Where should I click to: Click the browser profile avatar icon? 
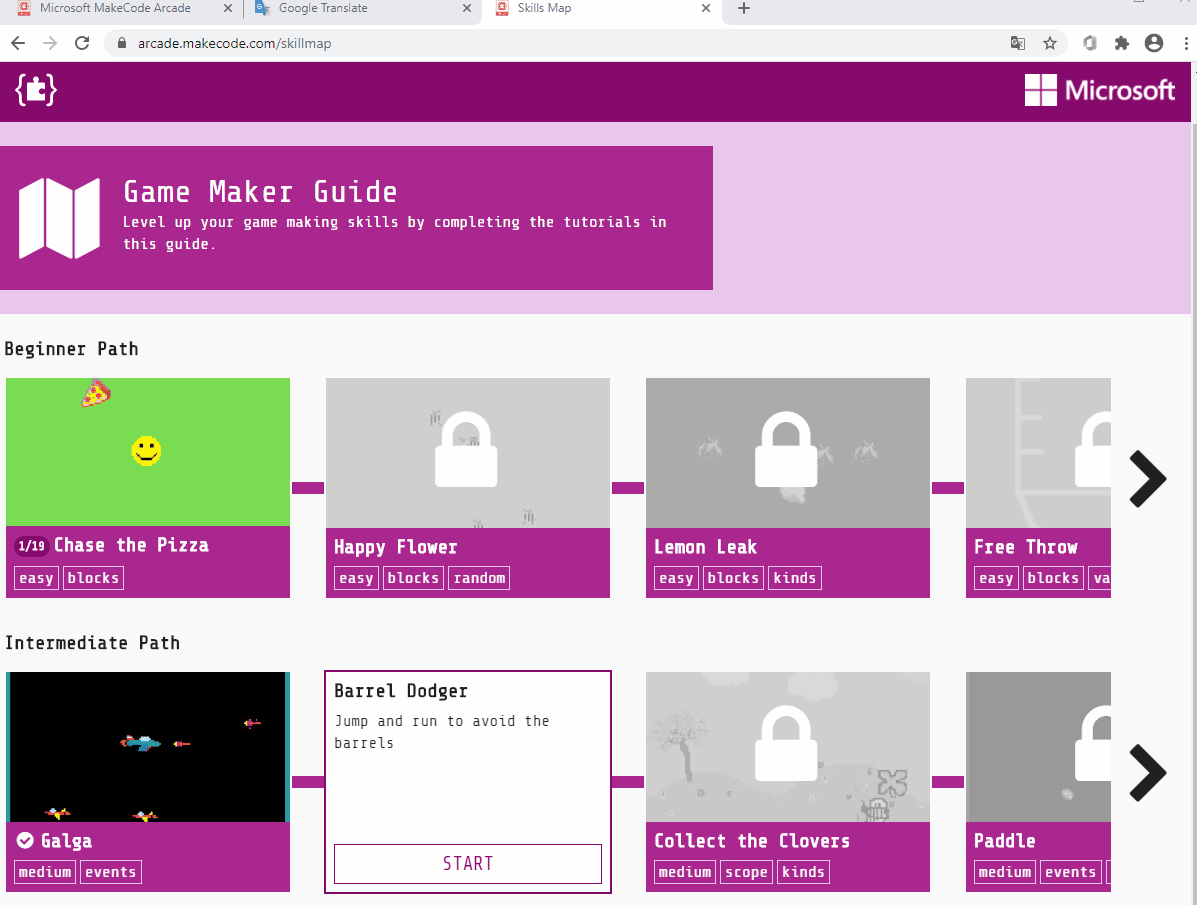click(1154, 43)
